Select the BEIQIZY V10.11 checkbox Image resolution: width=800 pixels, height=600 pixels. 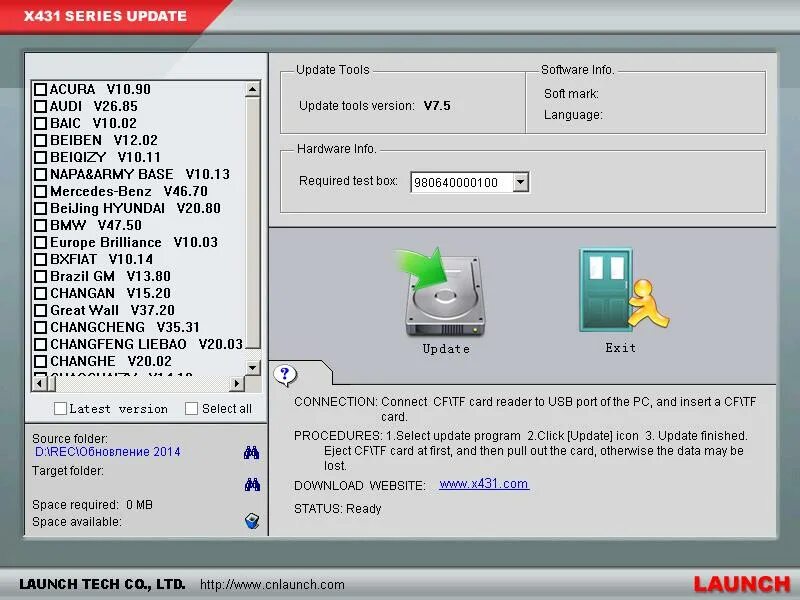point(40,157)
